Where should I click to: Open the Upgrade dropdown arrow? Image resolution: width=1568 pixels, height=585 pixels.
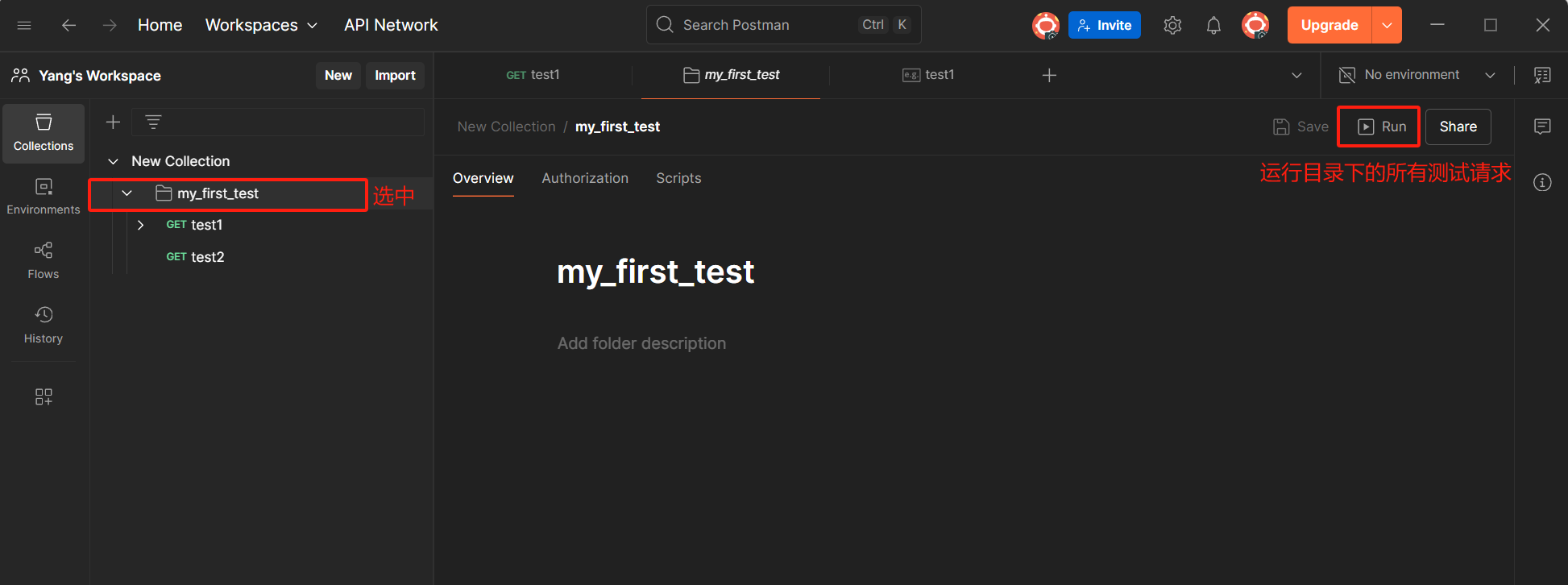point(1387,25)
